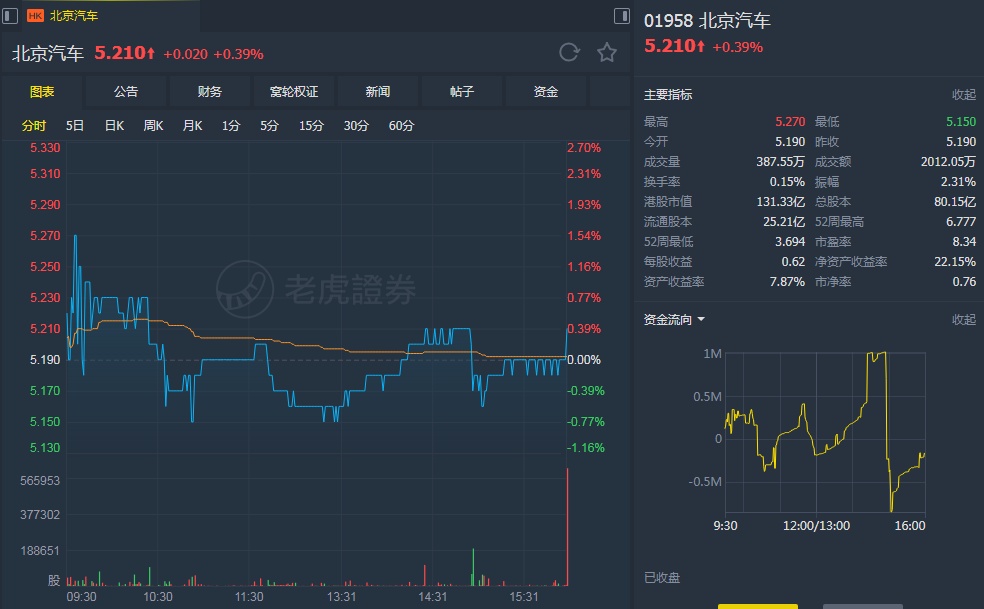Screen dimensions: 984x609
Task: Toggle the left sidebar panel icon
Action: click(10, 16)
